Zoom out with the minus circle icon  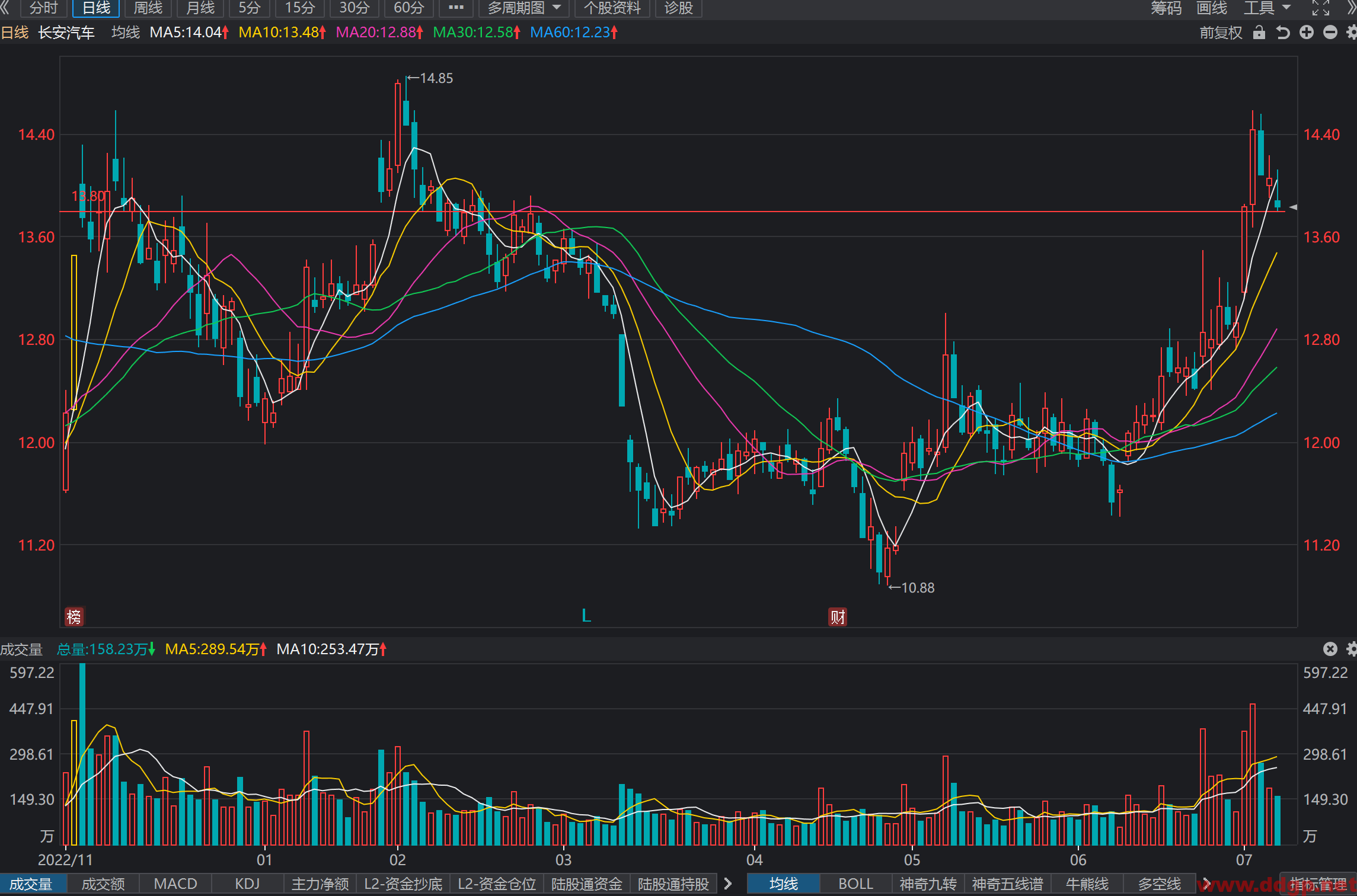tap(1330, 33)
